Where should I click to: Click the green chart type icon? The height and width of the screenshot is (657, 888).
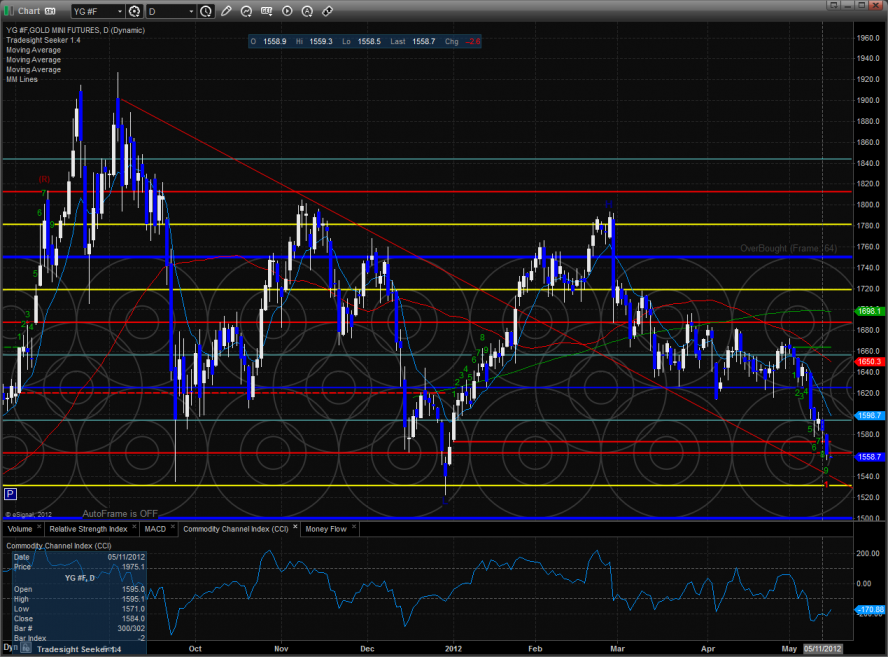point(8,11)
